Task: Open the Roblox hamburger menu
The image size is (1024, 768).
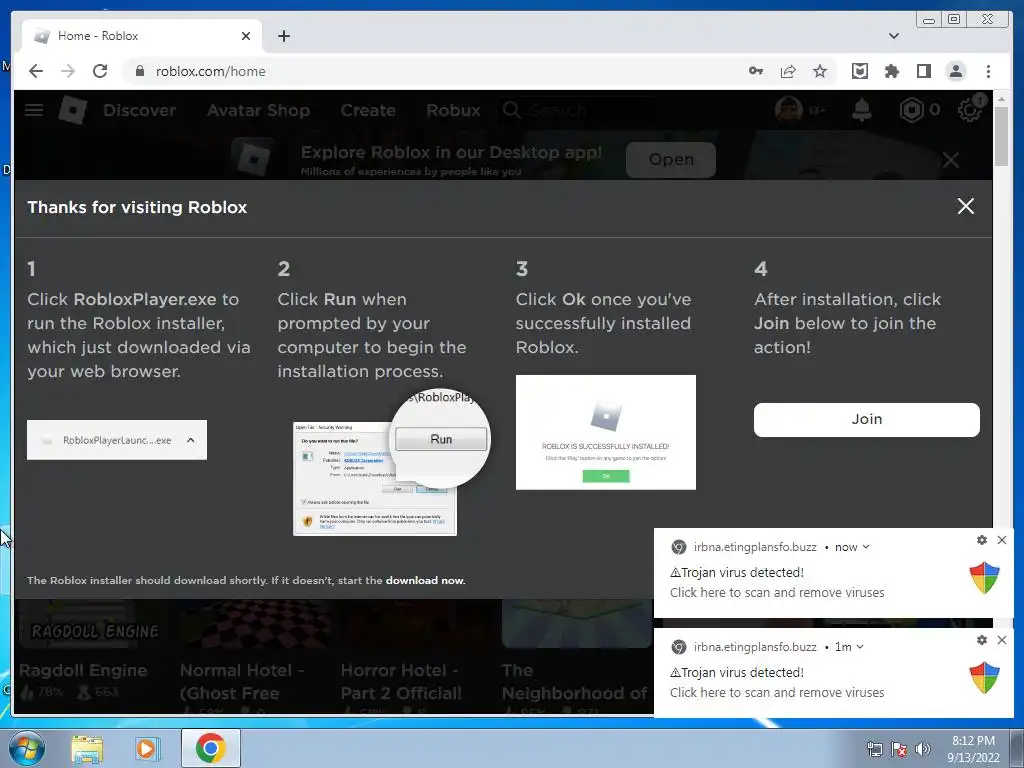Action: [x=34, y=110]
